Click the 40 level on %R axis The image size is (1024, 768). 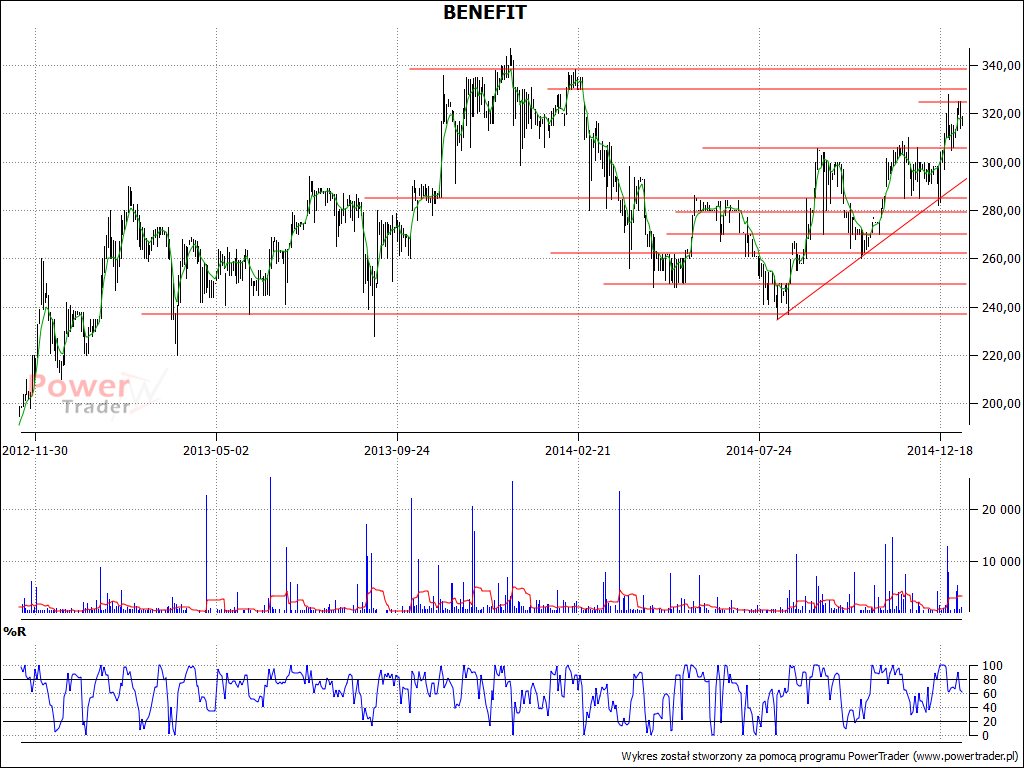(x=988, y=708)
